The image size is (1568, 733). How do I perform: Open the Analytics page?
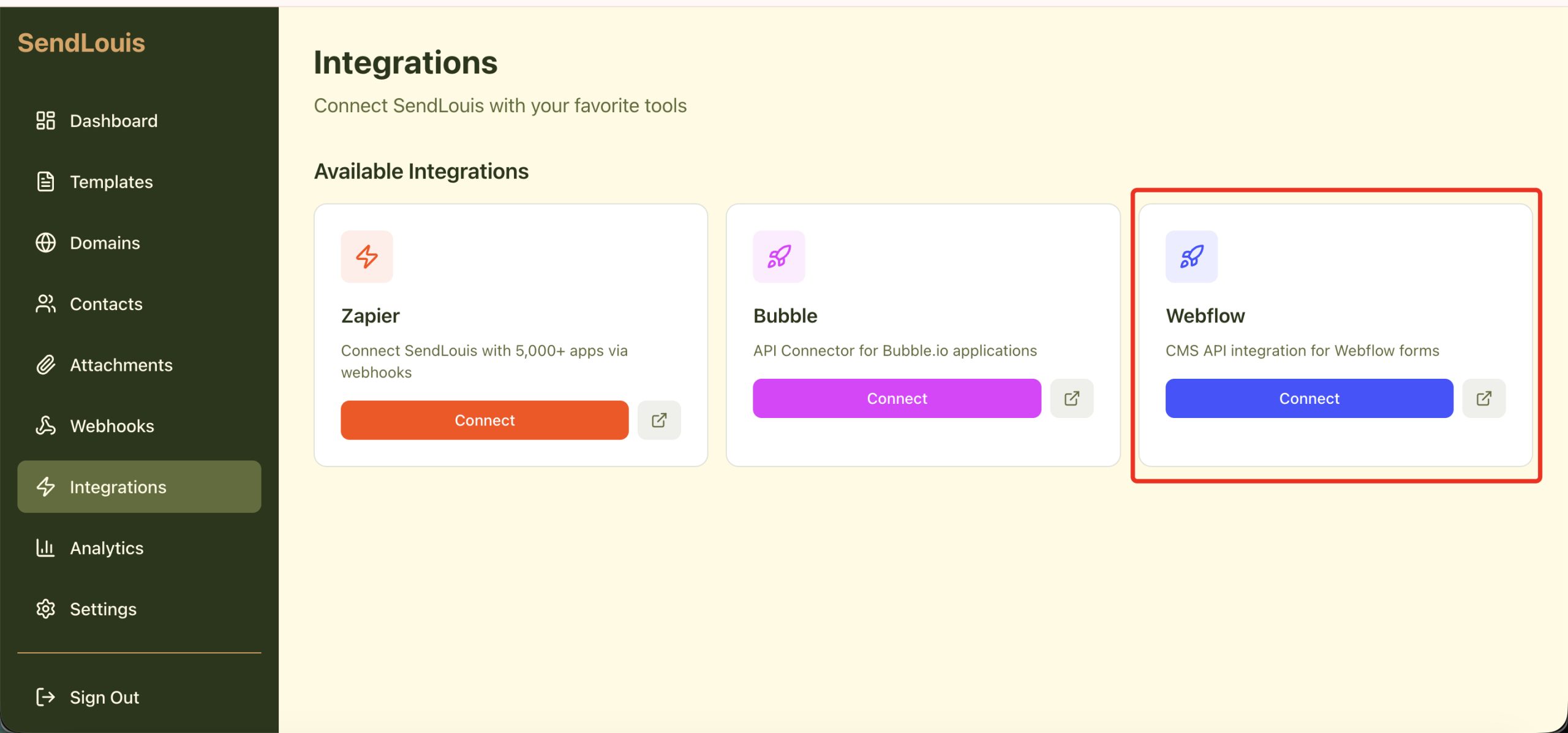[x=107, y=548]
